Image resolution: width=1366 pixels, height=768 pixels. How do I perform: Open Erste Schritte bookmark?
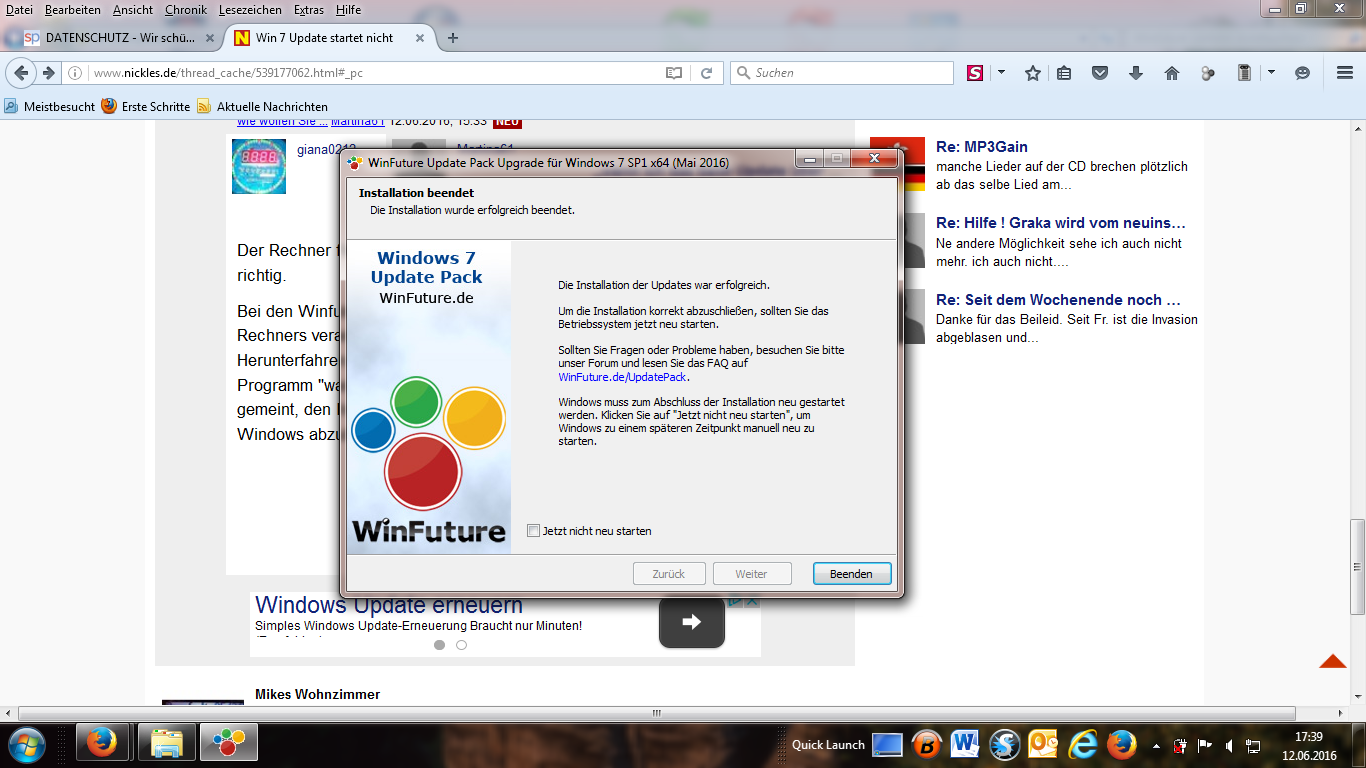pos(146,106)
